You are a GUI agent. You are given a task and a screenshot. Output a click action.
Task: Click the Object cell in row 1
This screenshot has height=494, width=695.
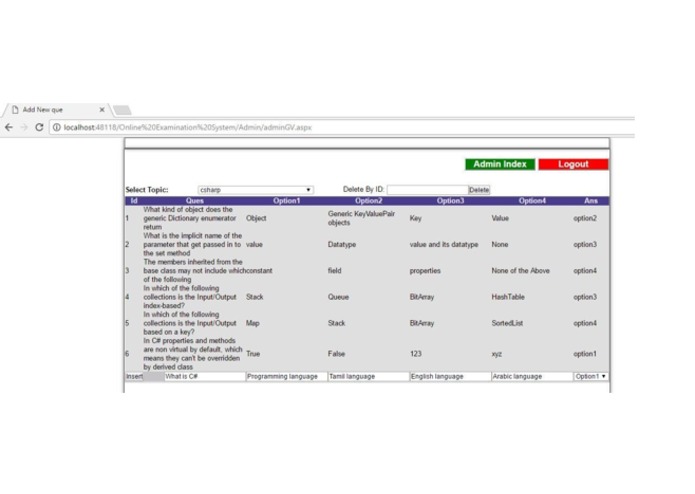256,218
